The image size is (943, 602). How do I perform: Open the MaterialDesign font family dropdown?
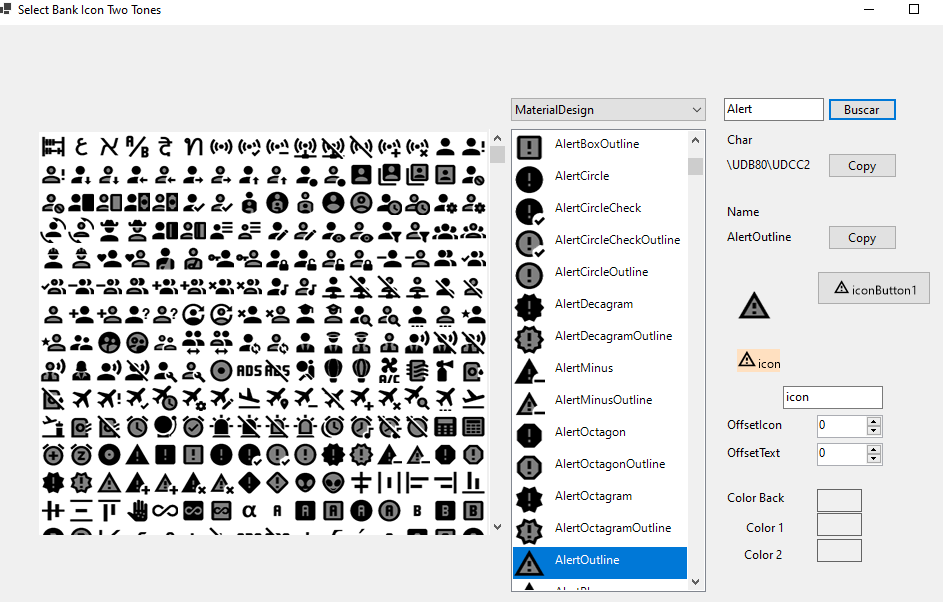(697, 109)
